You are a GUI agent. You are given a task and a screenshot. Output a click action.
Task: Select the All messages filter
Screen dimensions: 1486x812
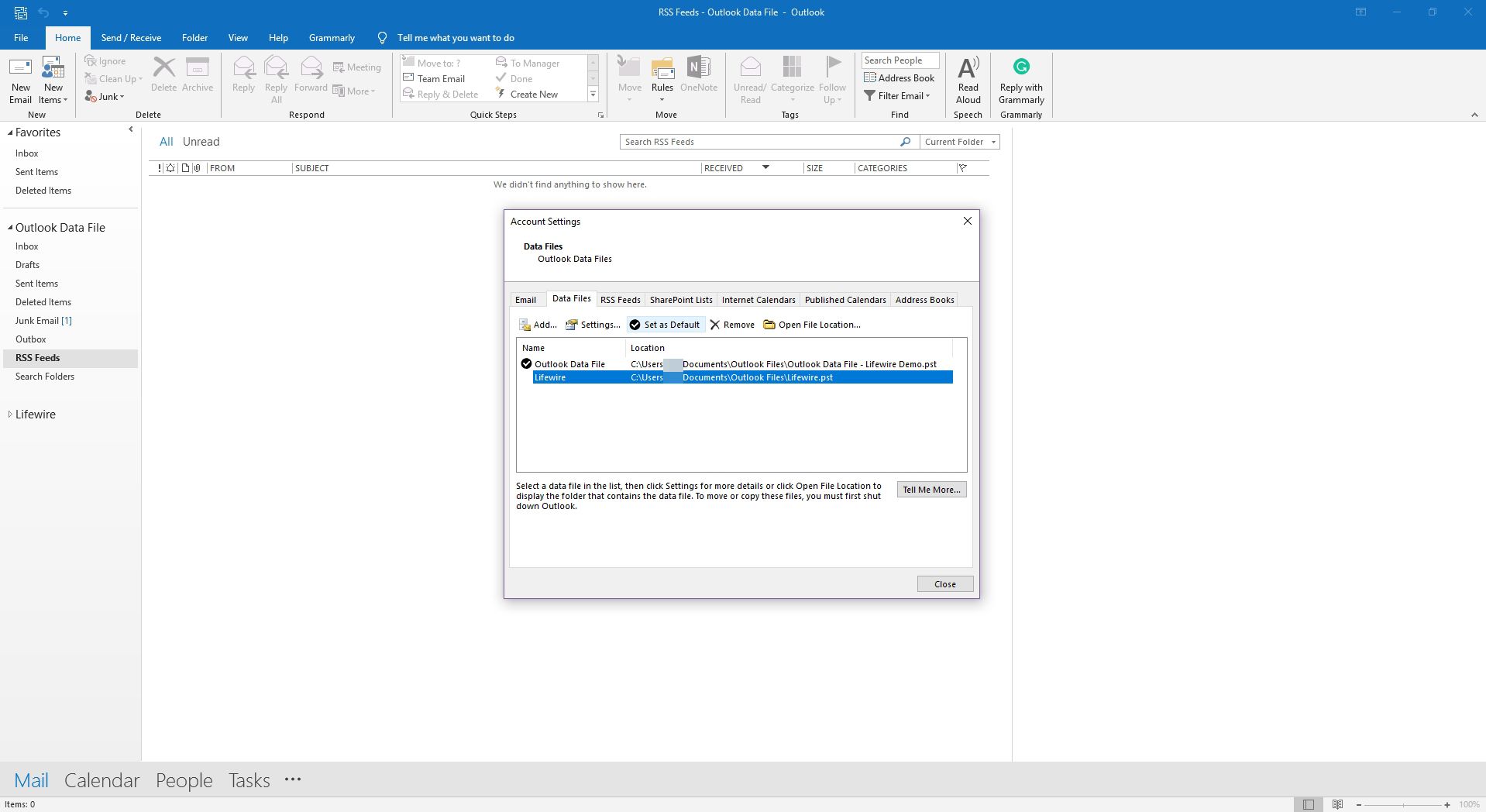pyautogui.click(x=166, y=142)
